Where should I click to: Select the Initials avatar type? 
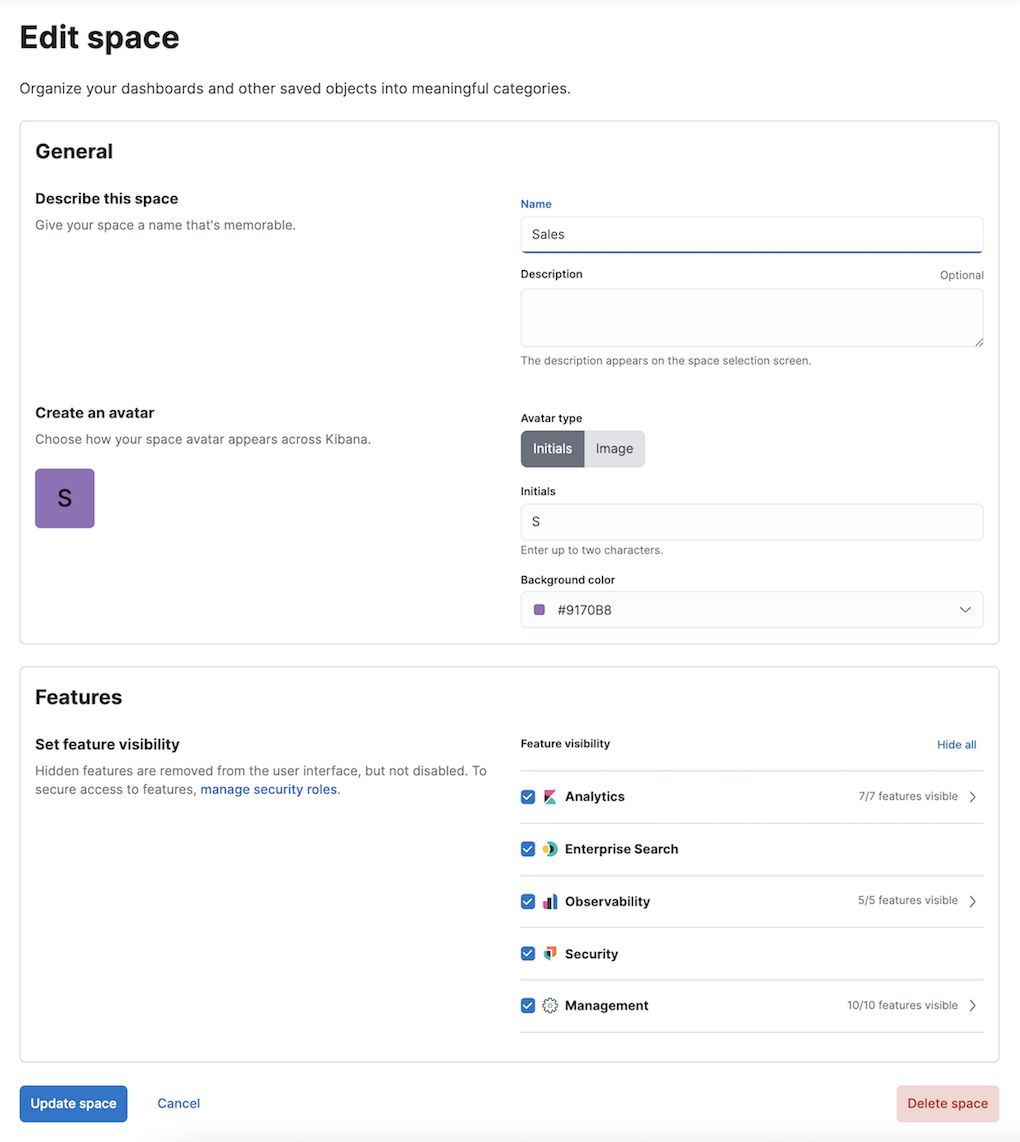pyautogui.click(x=552, y=449)
